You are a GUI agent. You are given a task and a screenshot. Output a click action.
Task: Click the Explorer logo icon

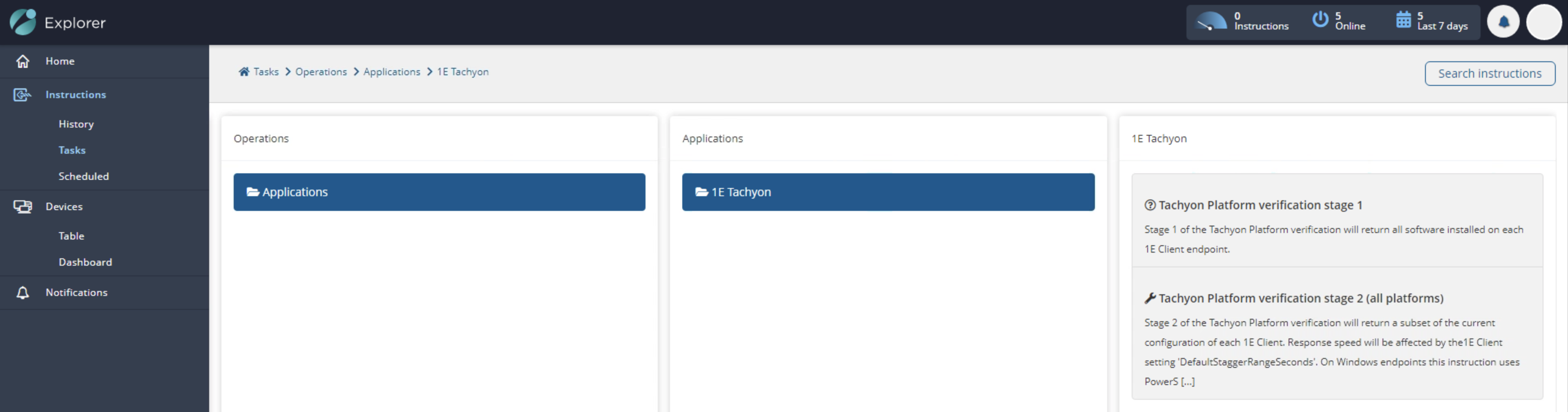click(23, 22)
